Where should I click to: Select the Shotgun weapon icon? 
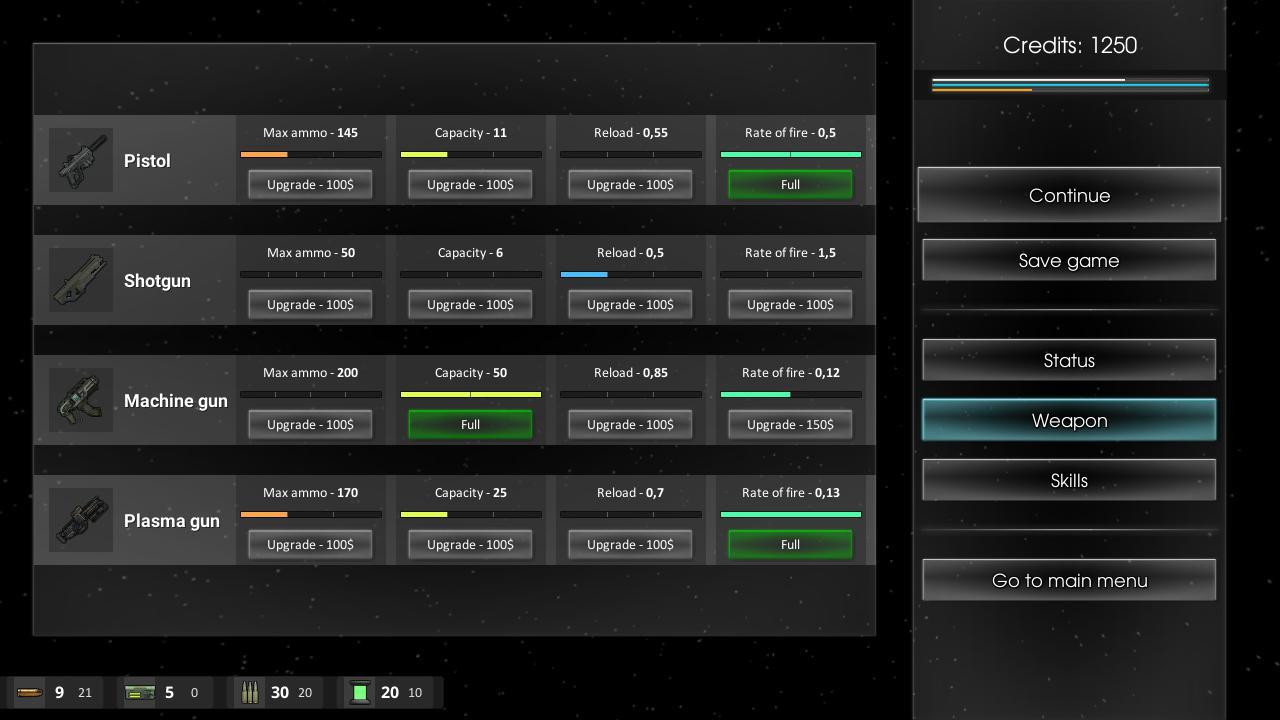(x=80, y=280)
